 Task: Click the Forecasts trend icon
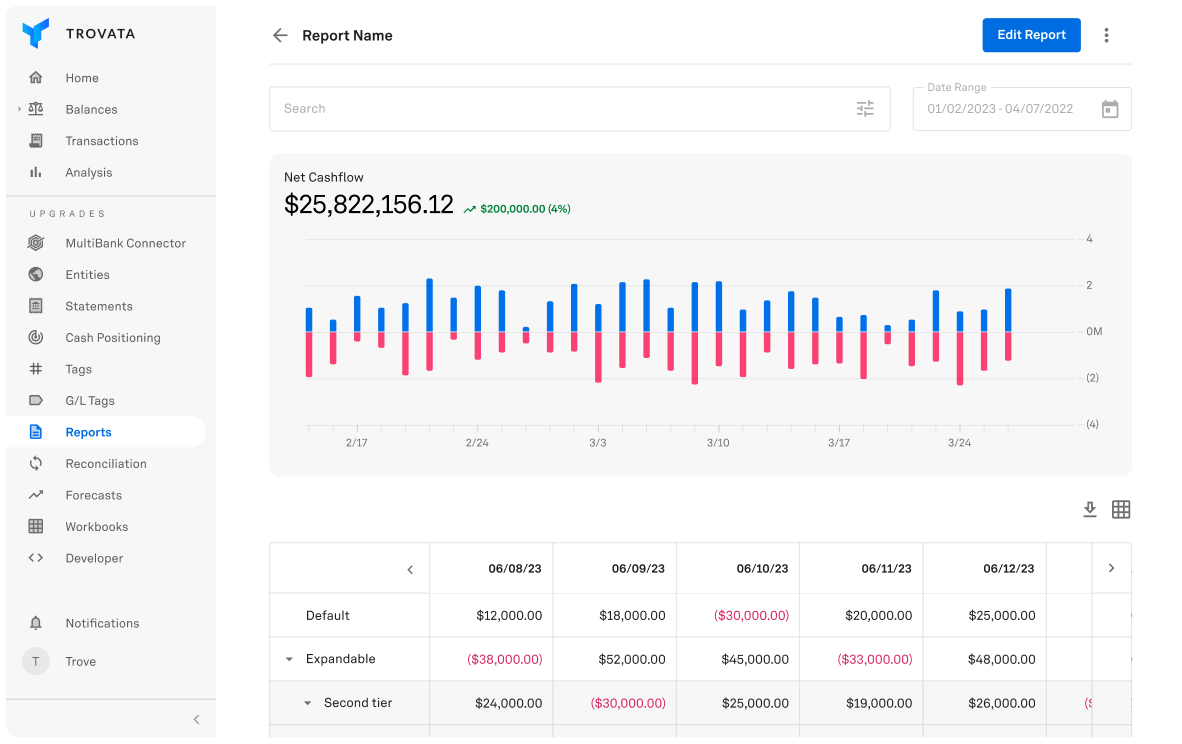(35, 495)
